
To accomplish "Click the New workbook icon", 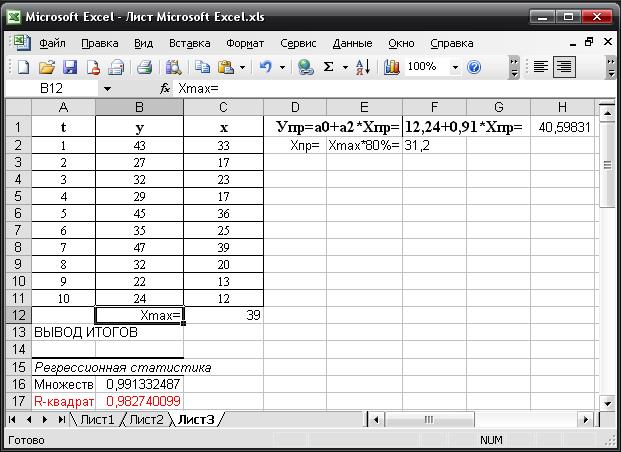I will [x=23, y=67].
